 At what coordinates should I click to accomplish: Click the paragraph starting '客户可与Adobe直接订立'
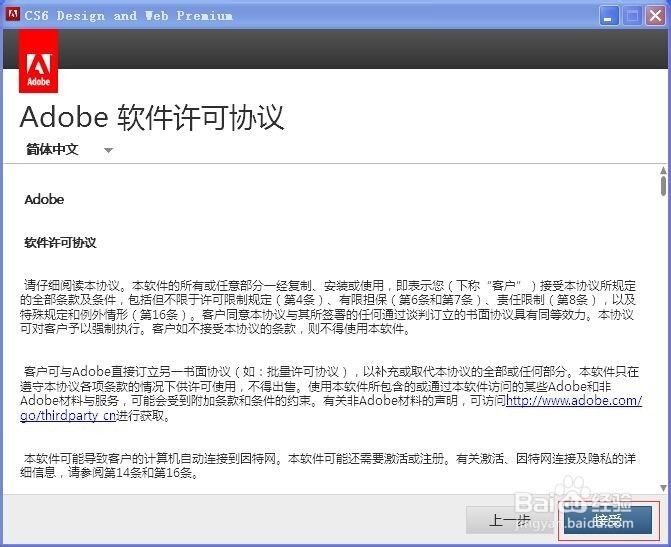pos(331,393)
